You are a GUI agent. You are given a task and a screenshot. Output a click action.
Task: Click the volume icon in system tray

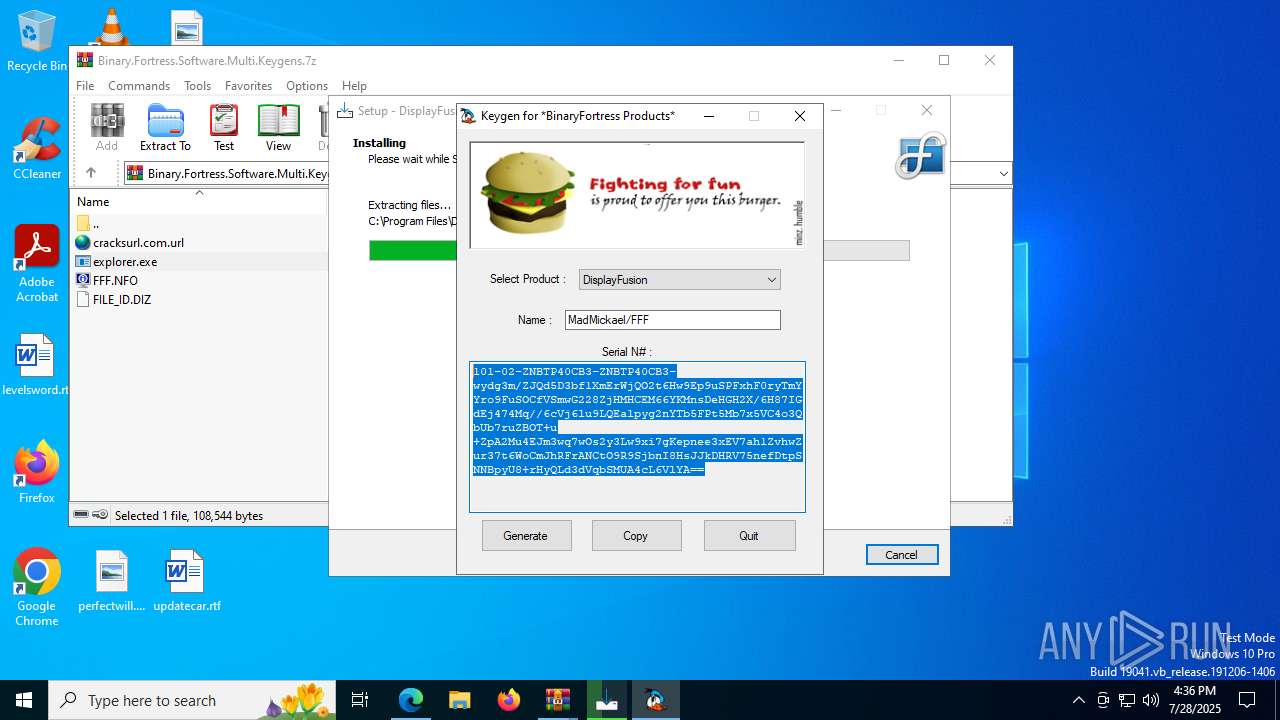point(1151,700)
